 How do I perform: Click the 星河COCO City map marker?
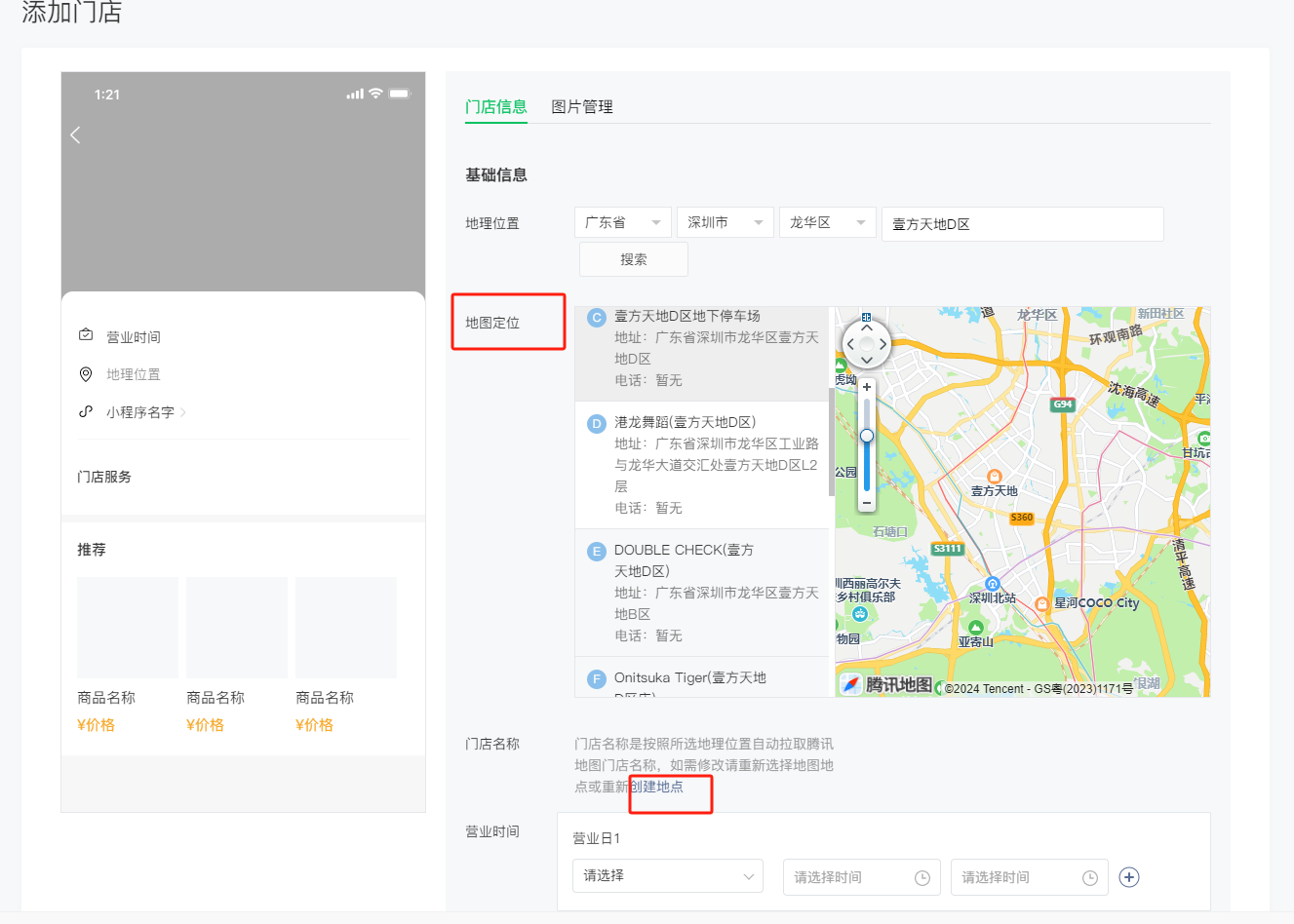pos(1042,603)
